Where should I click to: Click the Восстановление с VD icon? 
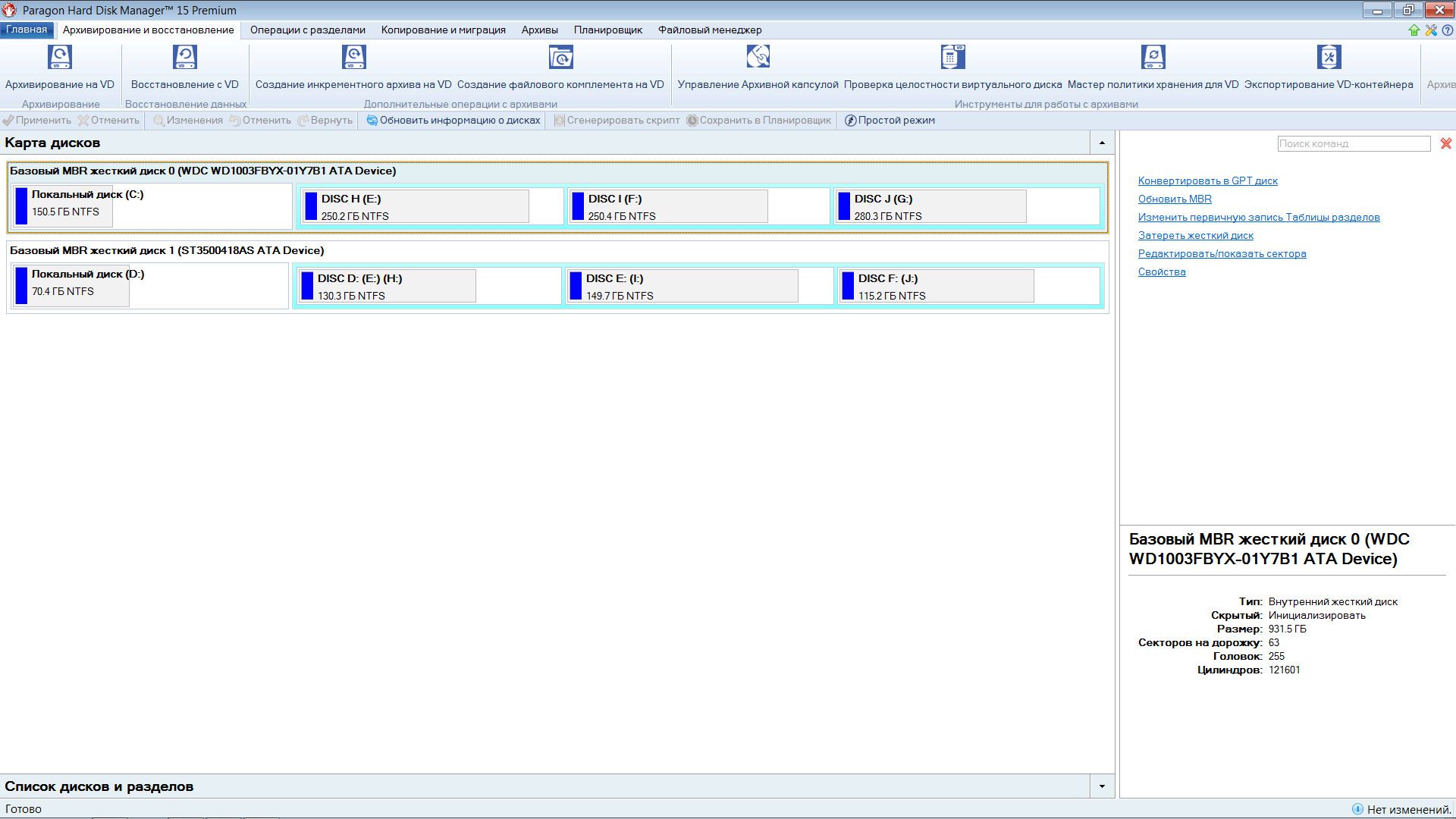coord(185,58)
